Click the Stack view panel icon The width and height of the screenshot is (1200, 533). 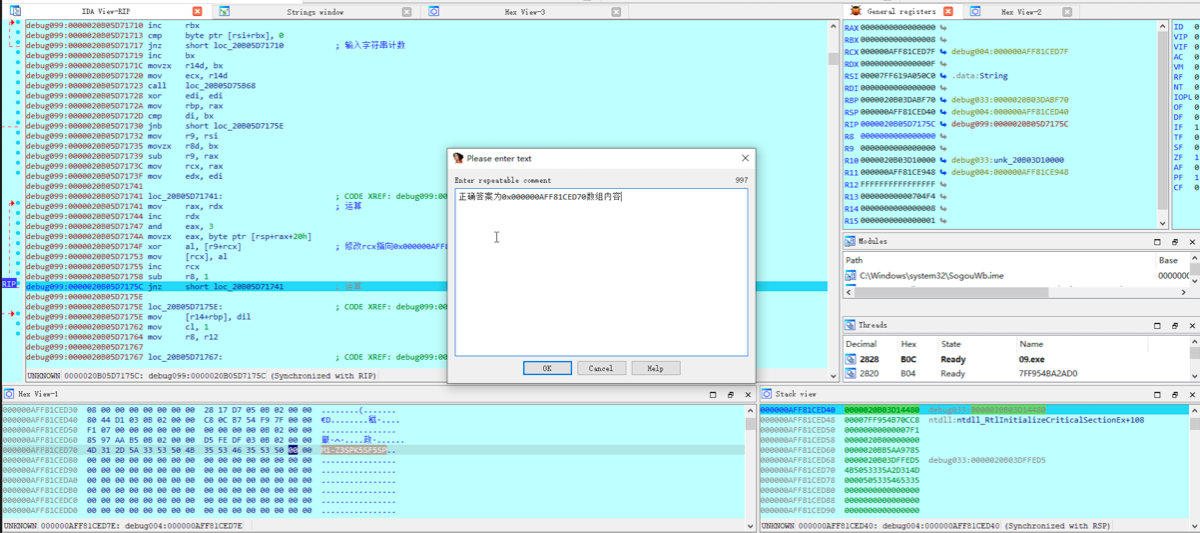[767, 394]
